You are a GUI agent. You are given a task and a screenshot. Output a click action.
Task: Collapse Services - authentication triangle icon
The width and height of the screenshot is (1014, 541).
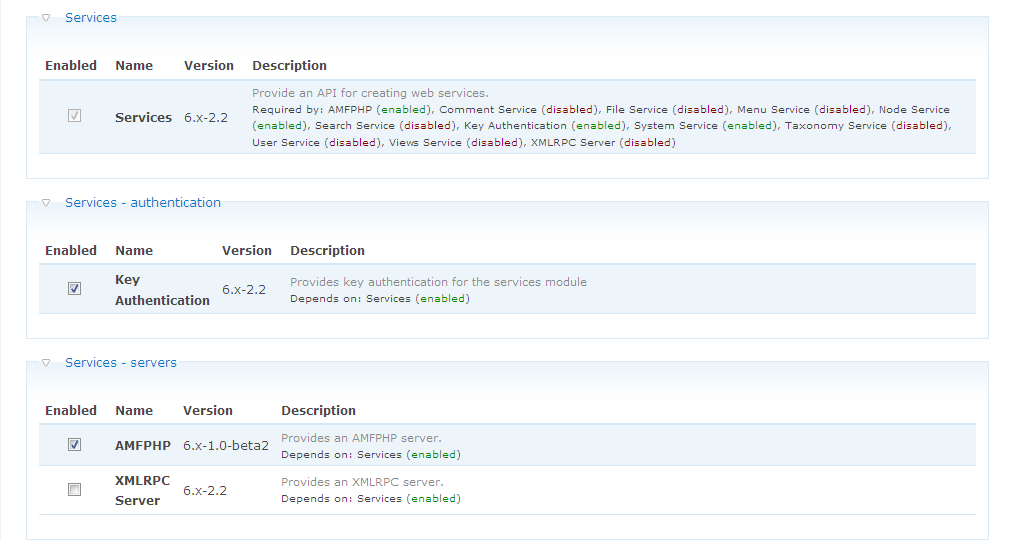pyautogui.click(x=46, y=203)
